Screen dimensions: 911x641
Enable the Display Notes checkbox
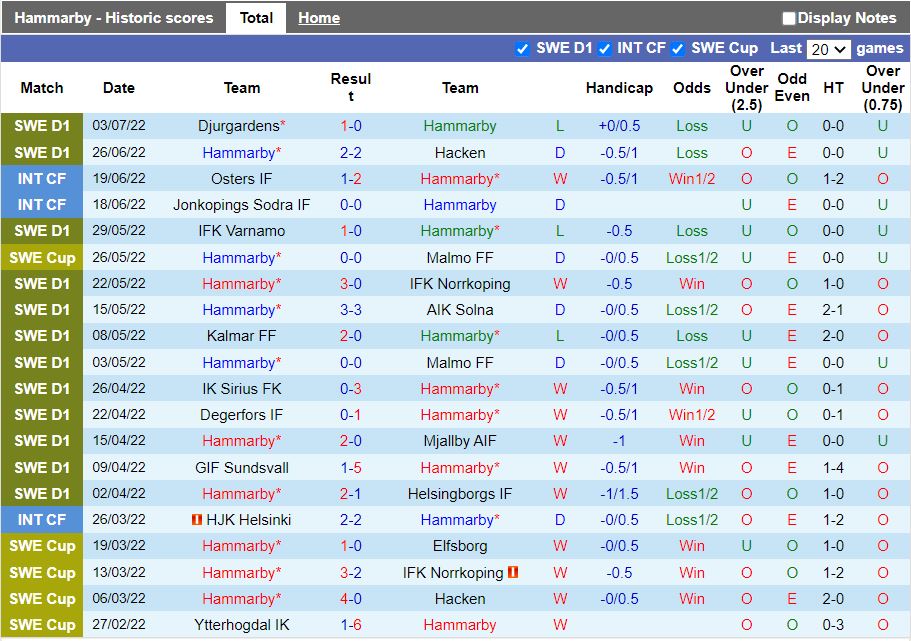coord(789,17)
